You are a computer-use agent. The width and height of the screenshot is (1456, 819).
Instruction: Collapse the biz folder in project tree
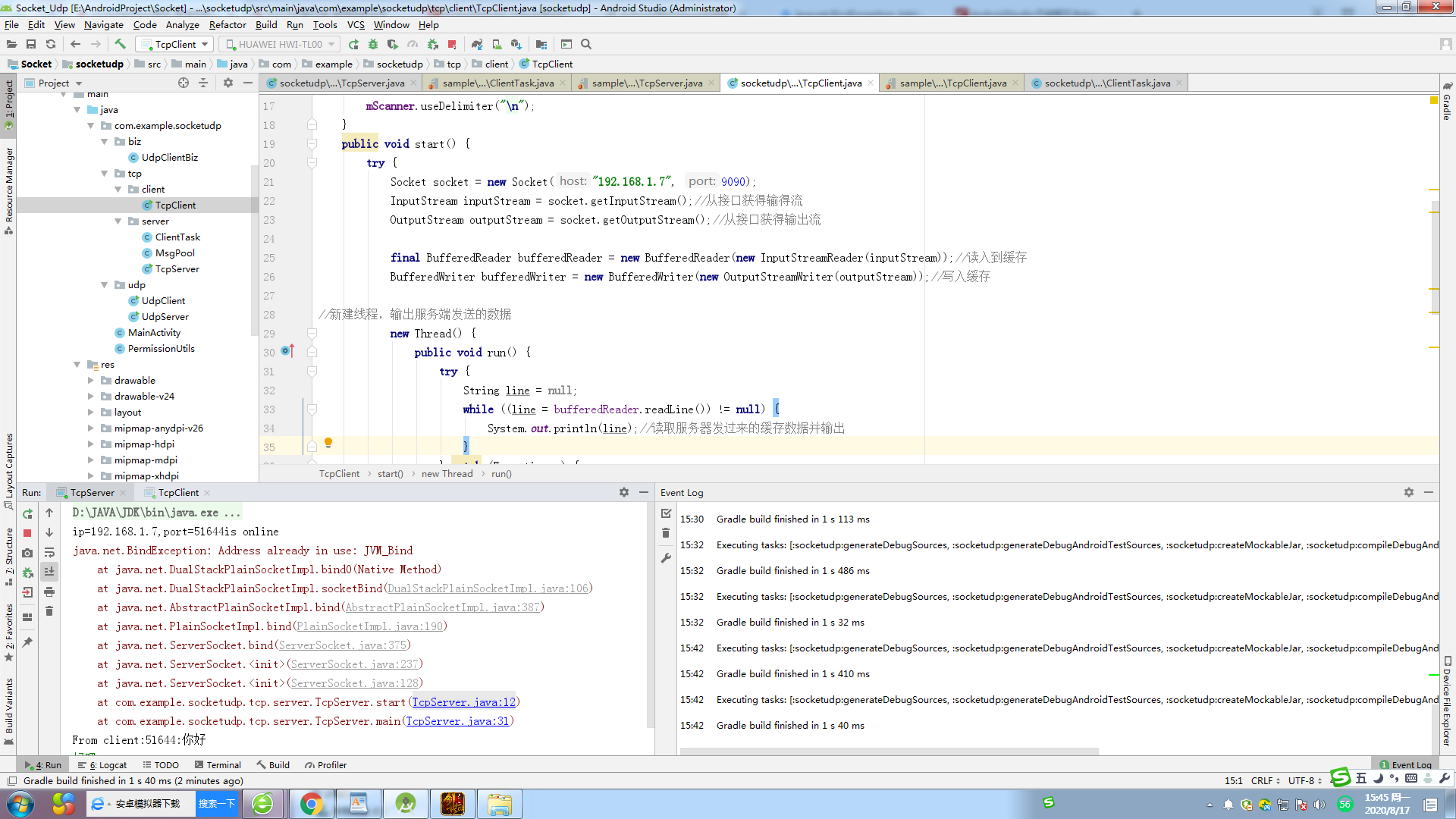(105, 142)
